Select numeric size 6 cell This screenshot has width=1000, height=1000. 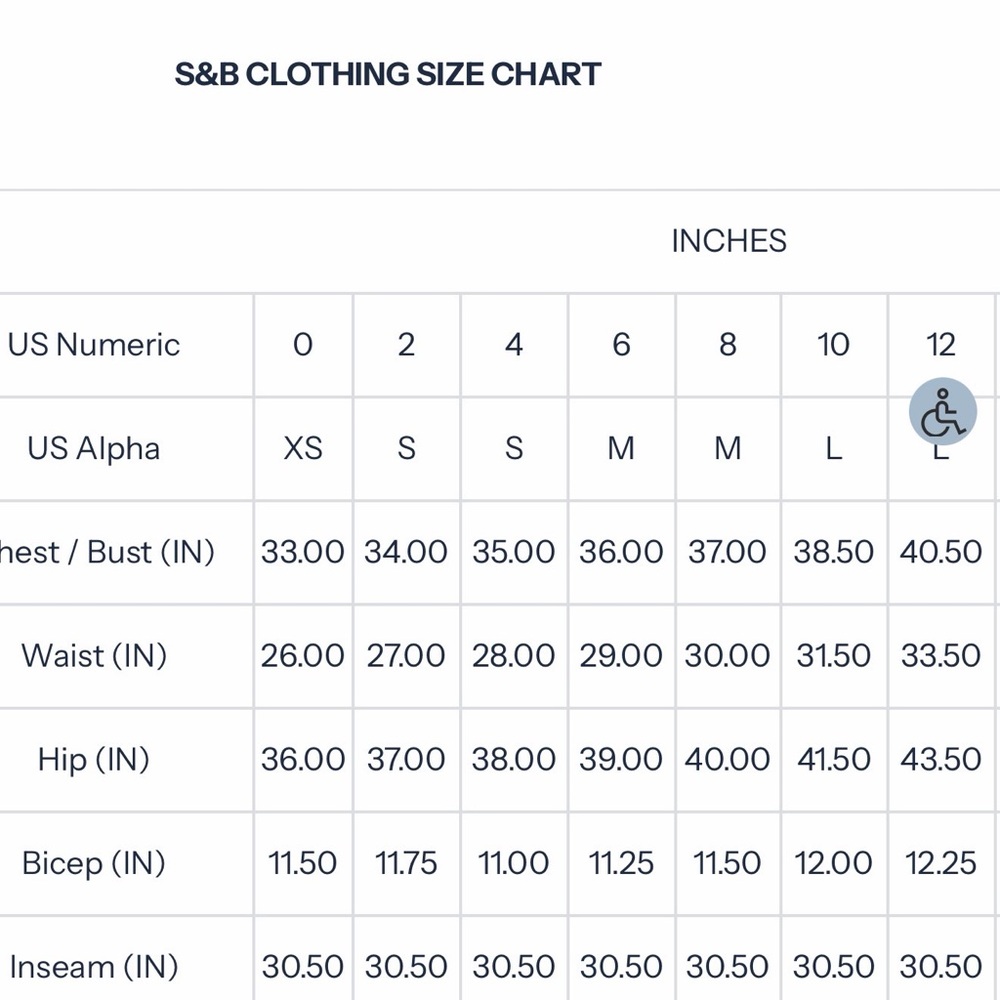pos(621,345)
